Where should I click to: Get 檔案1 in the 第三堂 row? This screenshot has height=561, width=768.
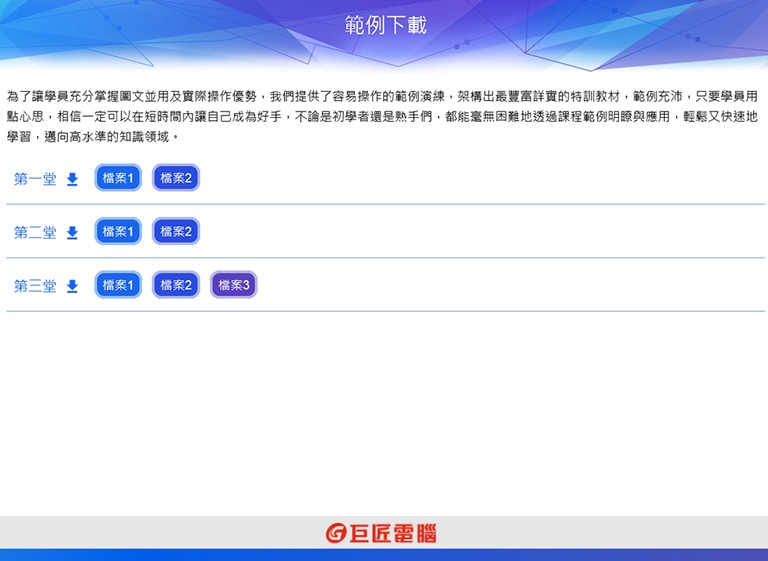(x=118, y=285)
